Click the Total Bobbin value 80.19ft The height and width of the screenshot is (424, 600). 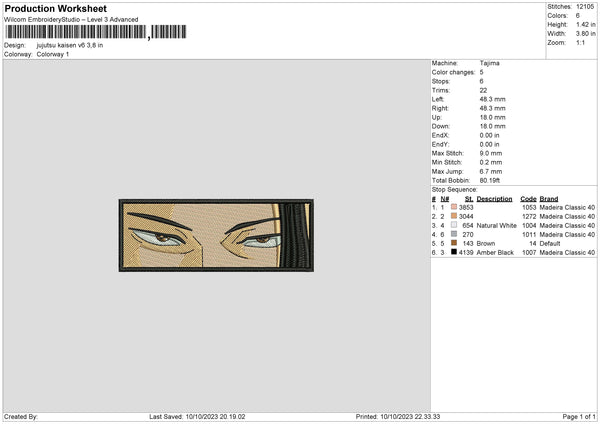point(490,180)
